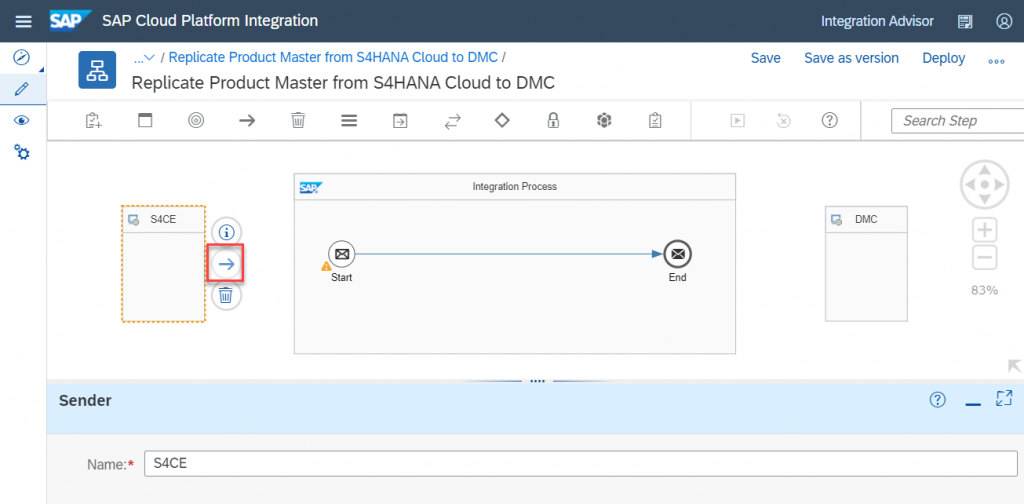Open the toolbar help question mark
The height and width of the screenshot is (504, 1024).
tap(829, 121)
